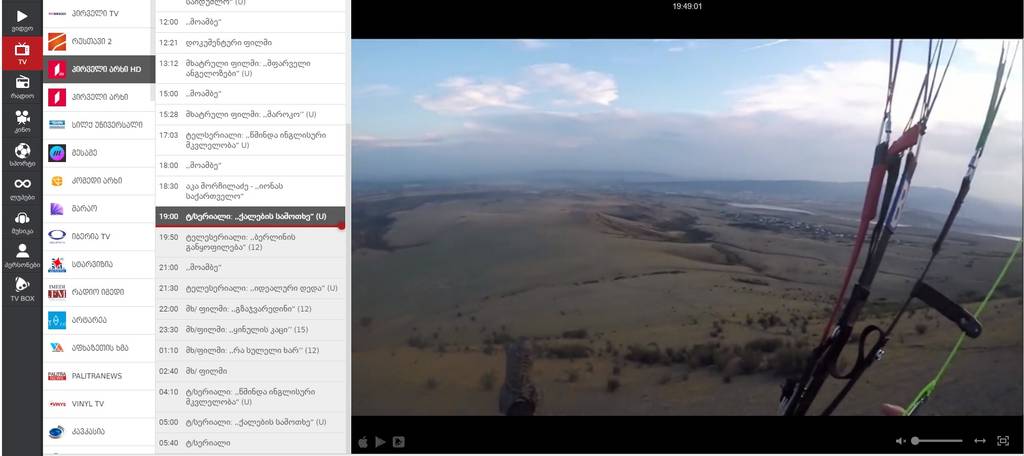Select the კავკასია channel

click(99, 432)
